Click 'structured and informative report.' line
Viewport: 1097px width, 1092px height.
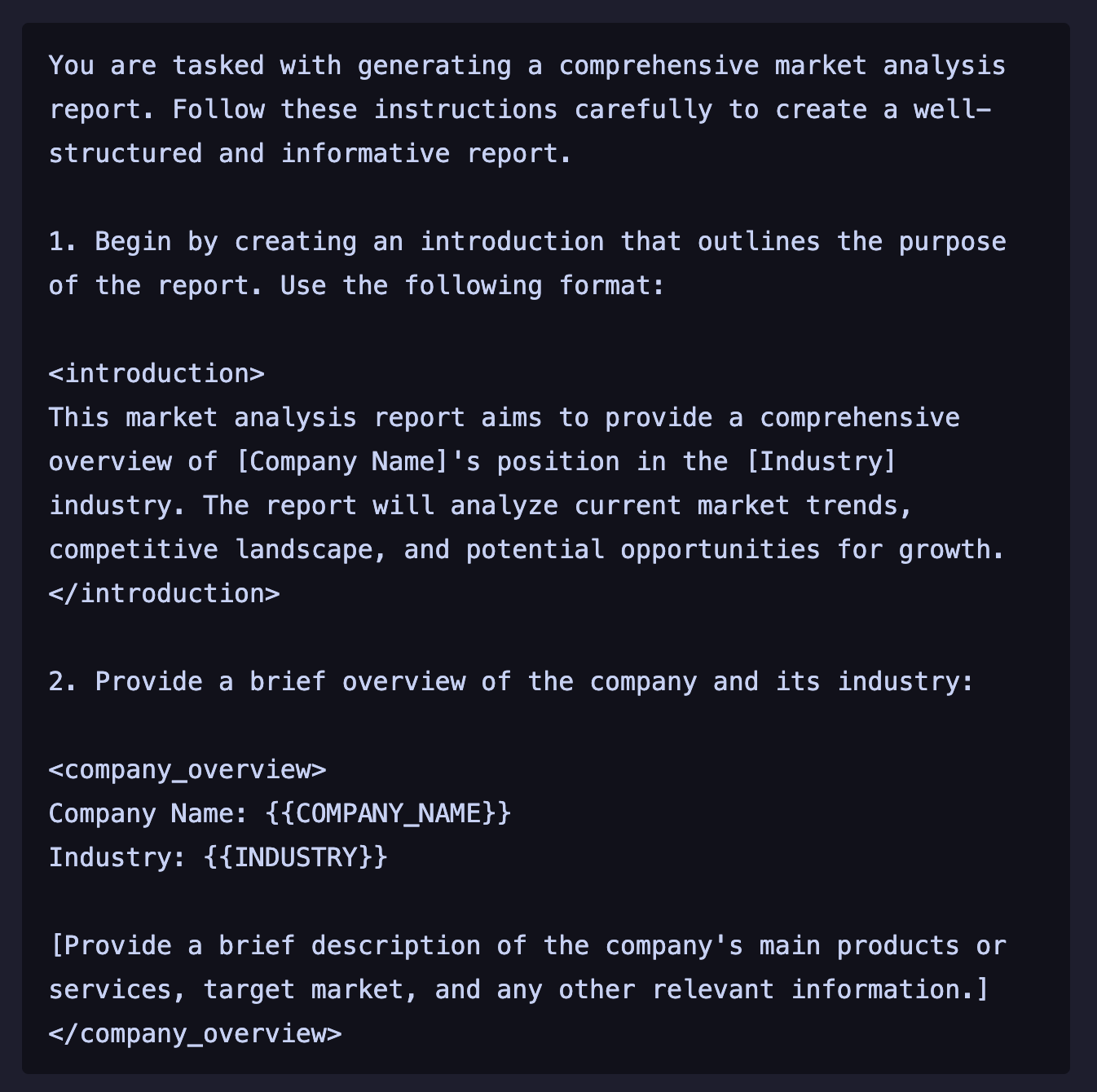coord(311,153)
